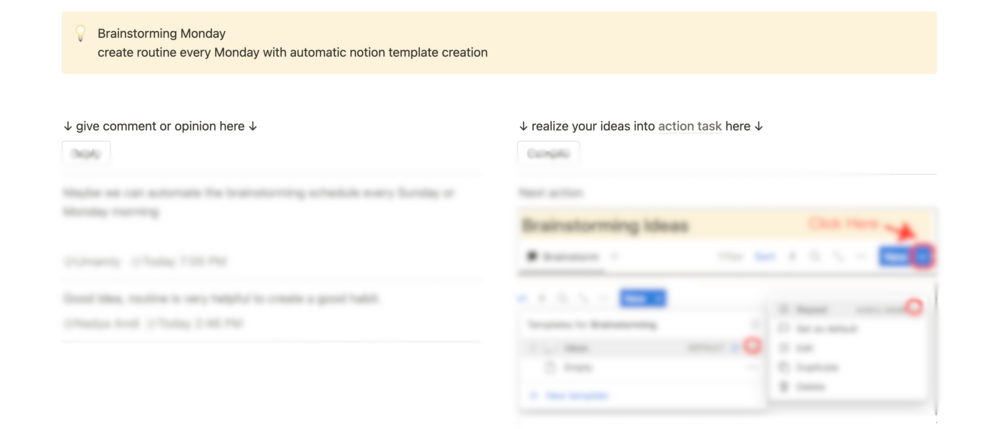Screen dimensions: 1005x429
Task: Click the circled three-dot icon on Ideas template
Action: [752, 347]
